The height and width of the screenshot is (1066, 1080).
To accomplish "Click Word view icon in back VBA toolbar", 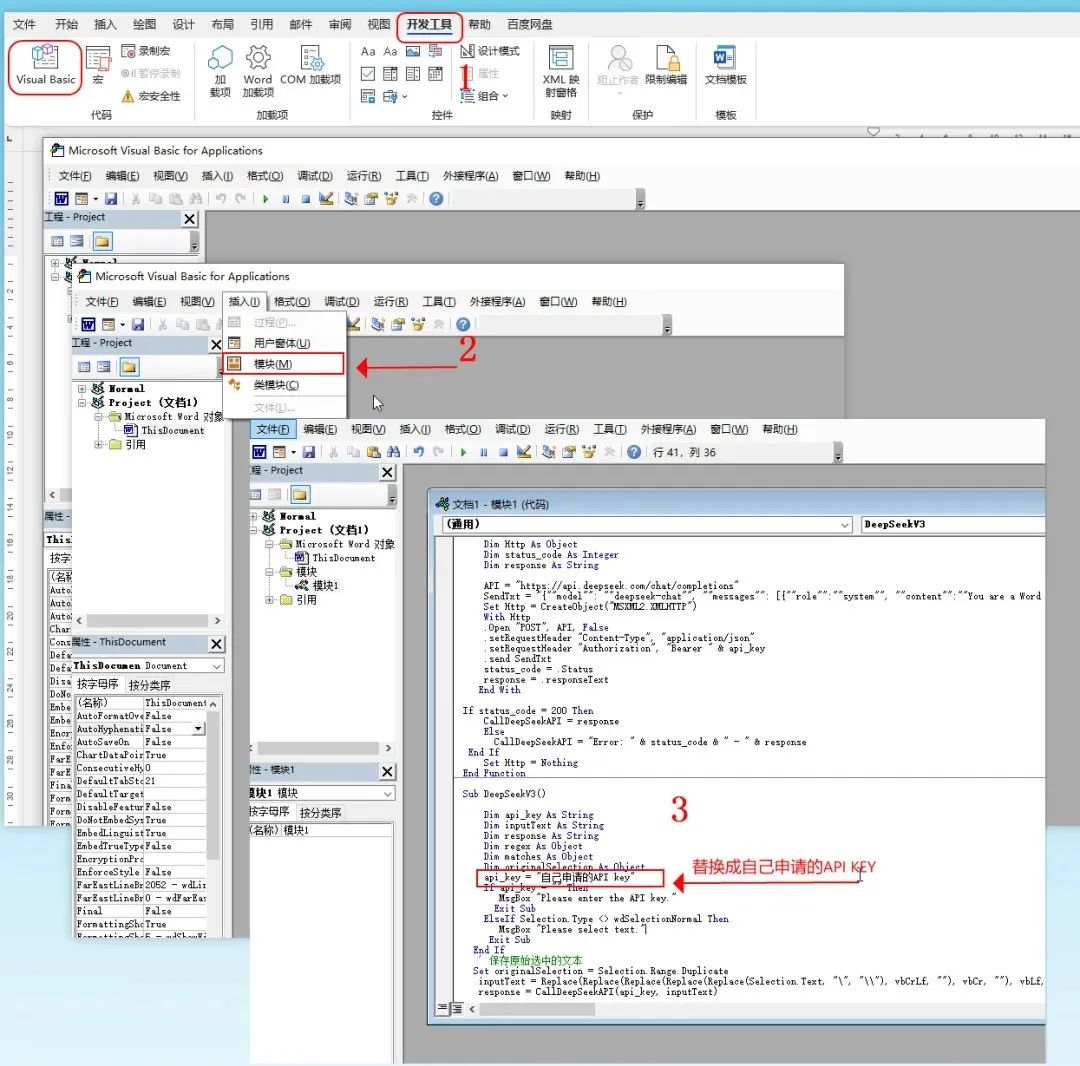I will click(x=61, y=199).
